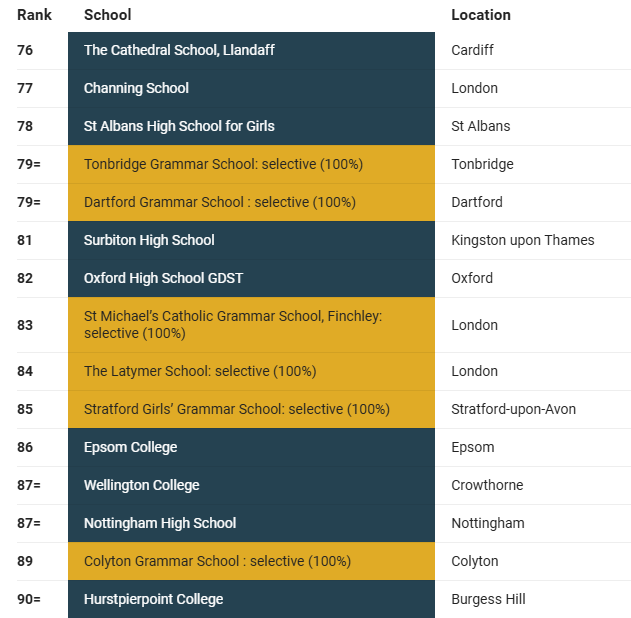
Task: Open St Albans High School for Girls
Action: (179, 126)
